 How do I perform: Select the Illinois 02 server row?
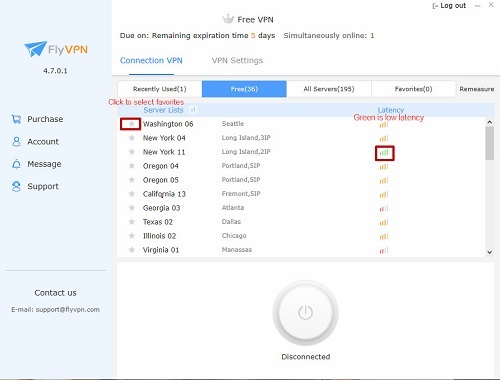pos(301,236)
